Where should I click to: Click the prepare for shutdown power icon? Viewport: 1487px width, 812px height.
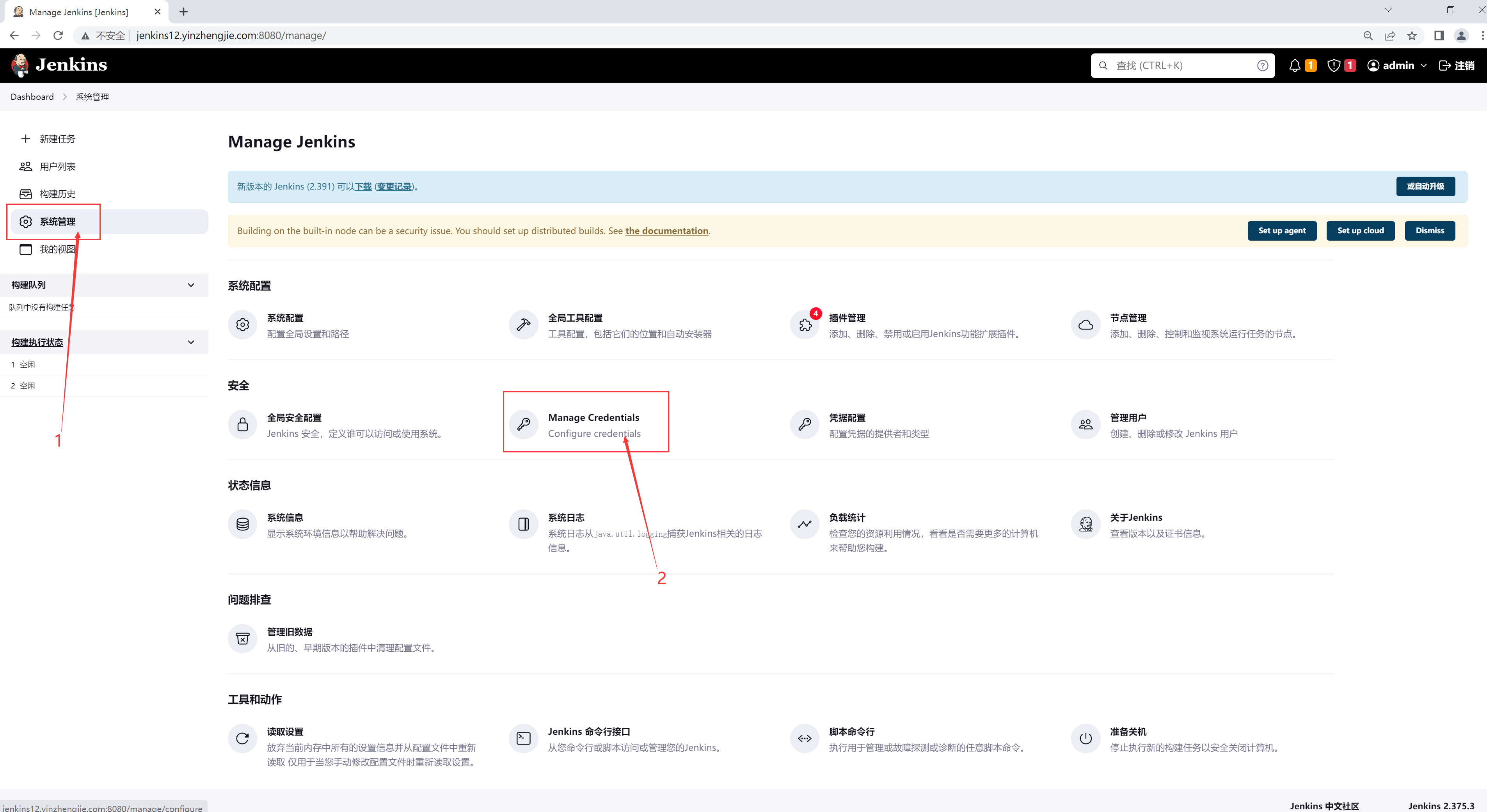[1085, 739]
